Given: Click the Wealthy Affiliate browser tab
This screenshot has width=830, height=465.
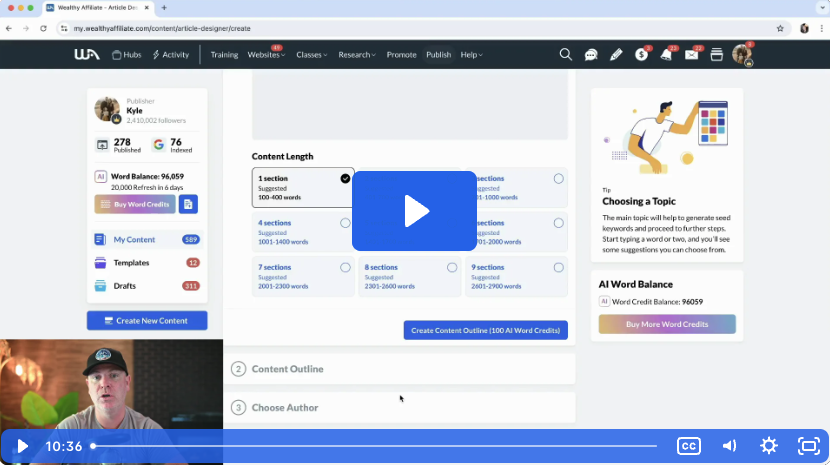Looking at the screenshot, I should [x=98, y=8].
